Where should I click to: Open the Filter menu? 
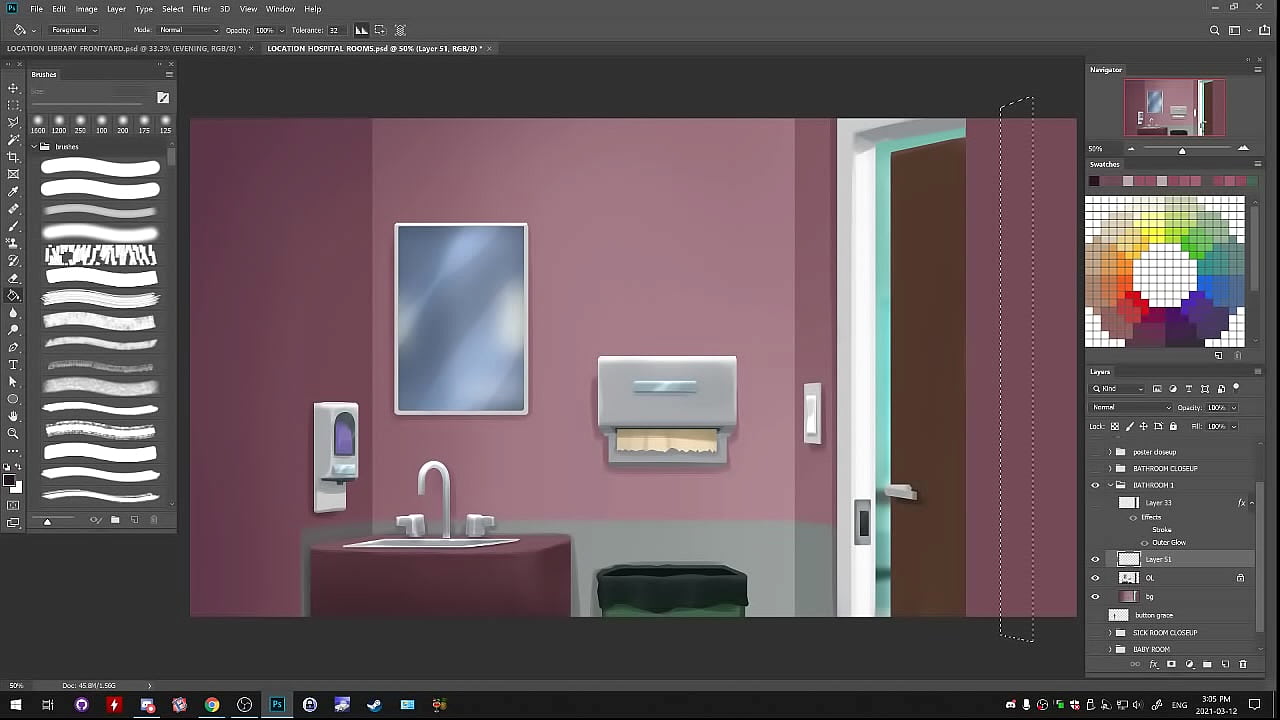coord(201,9)
